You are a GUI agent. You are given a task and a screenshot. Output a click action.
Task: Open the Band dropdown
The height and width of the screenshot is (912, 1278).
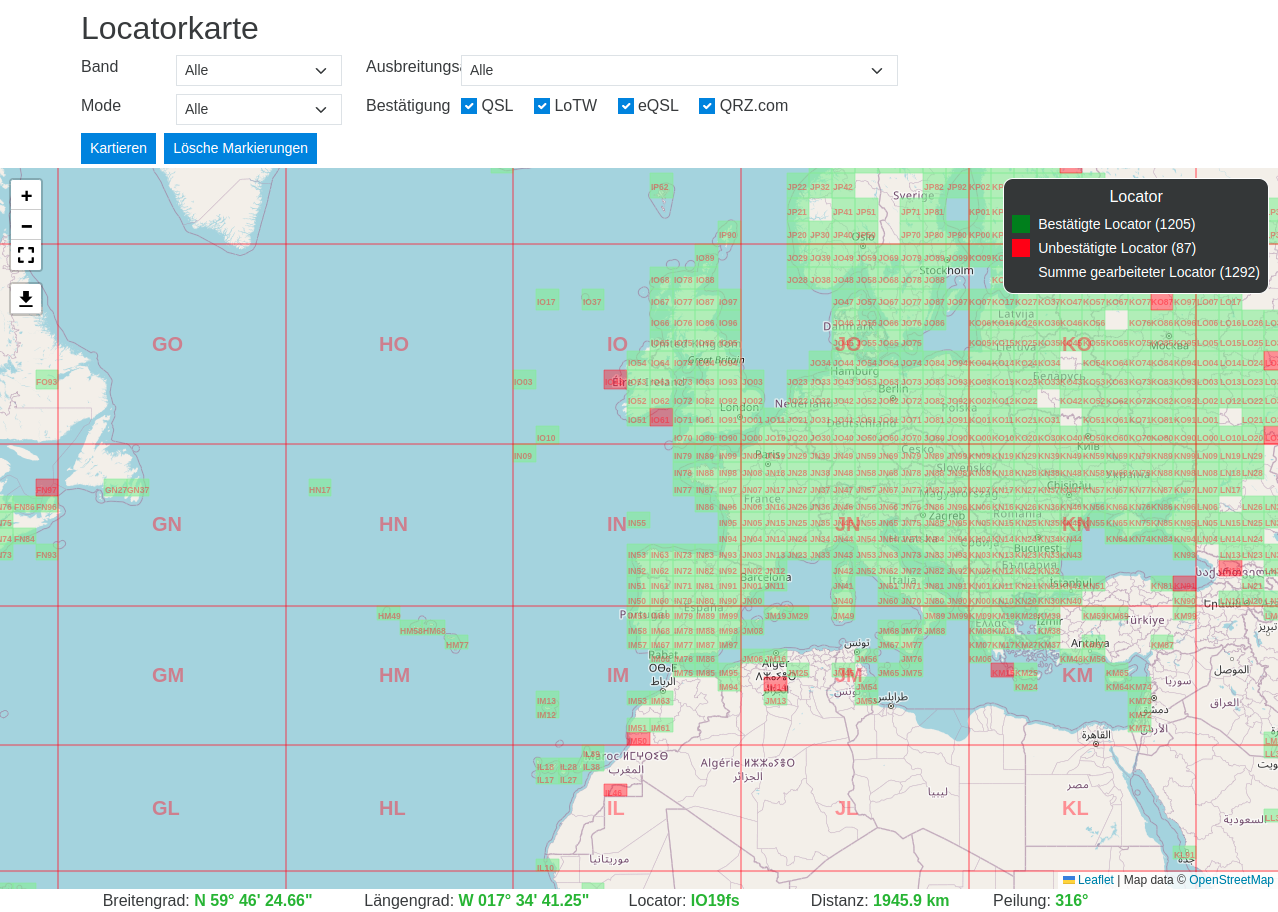258,71
